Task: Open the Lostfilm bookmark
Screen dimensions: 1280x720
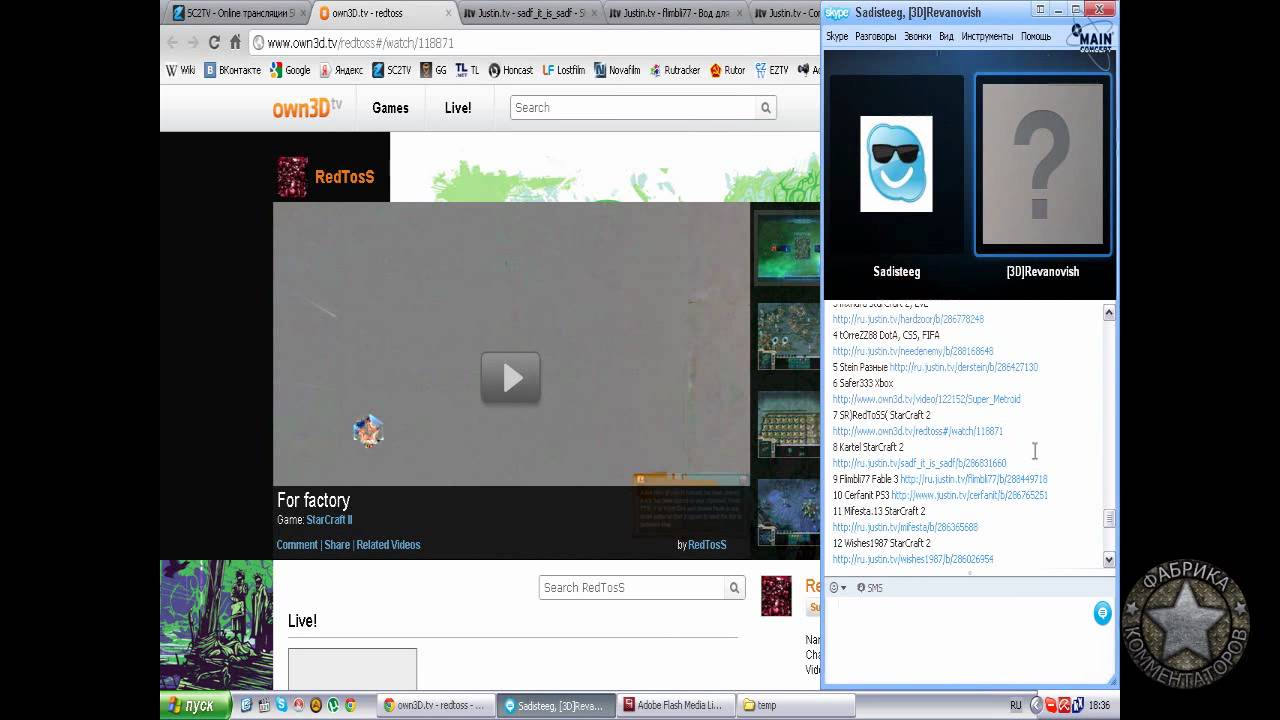Action: pos(563,70)
